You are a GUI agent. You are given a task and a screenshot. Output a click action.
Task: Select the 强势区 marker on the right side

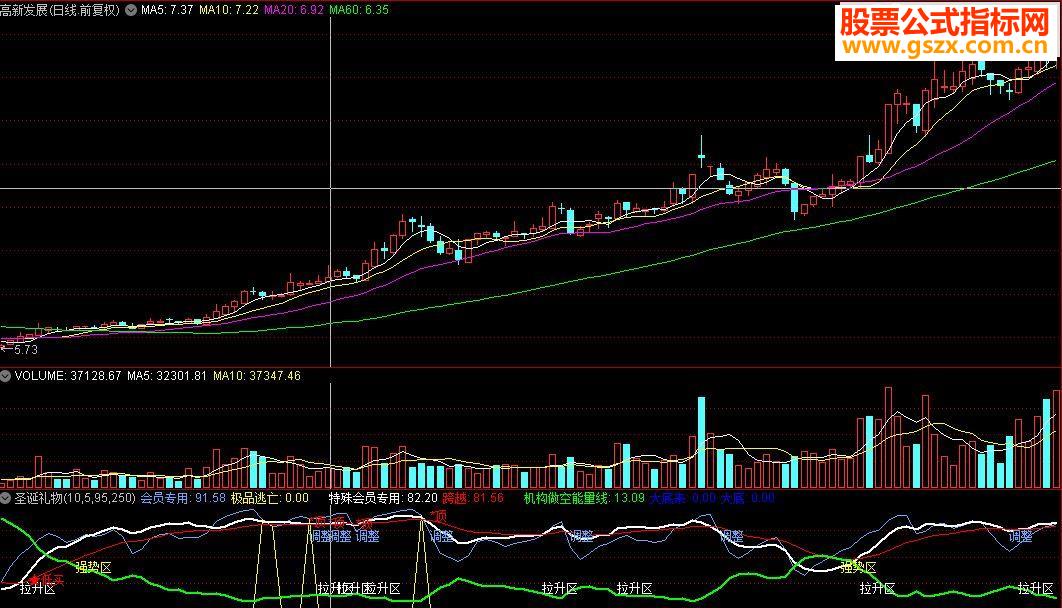click(858, 567)
